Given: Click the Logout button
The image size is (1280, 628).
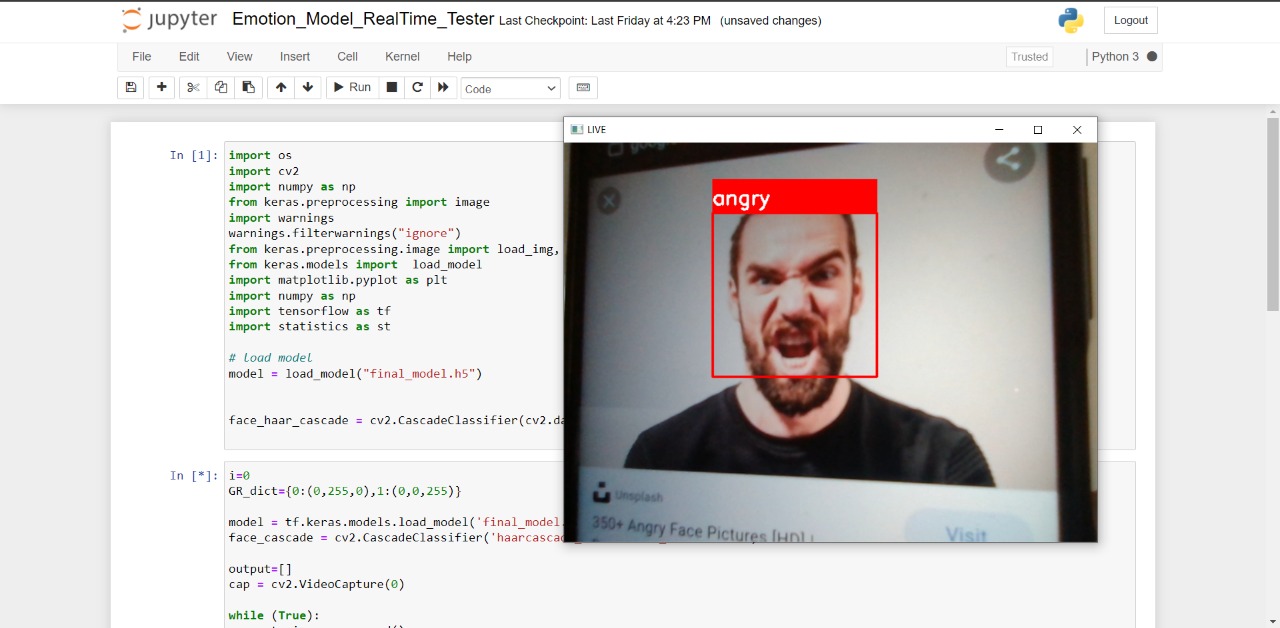Looking at the screenshot, I should [x=1131, y=20].
